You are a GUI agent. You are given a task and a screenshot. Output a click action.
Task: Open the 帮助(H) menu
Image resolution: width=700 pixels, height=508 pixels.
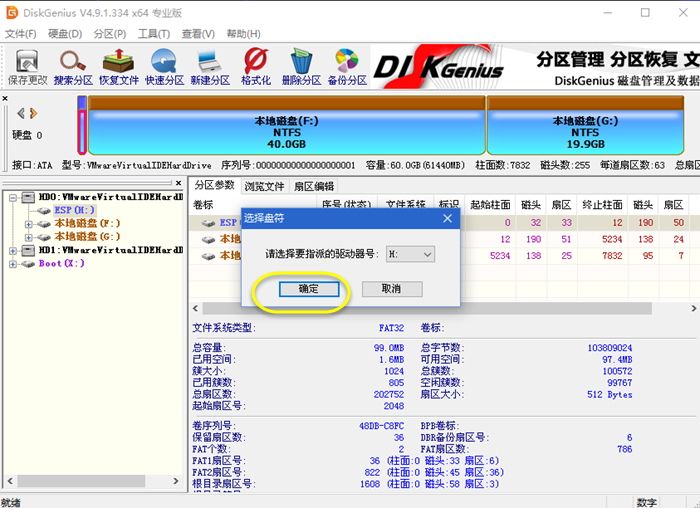(243, 34)
